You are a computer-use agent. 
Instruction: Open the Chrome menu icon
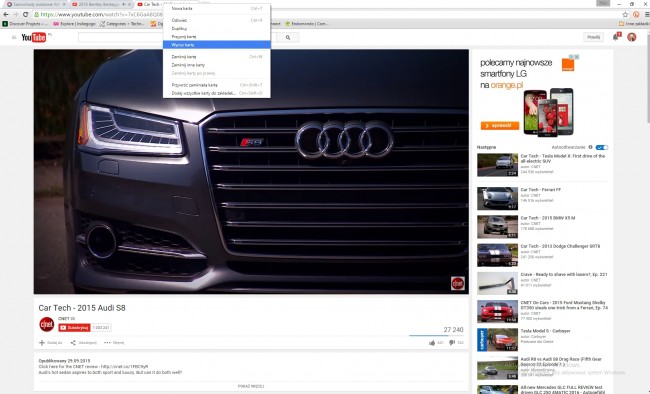click(x=647, y=15)
